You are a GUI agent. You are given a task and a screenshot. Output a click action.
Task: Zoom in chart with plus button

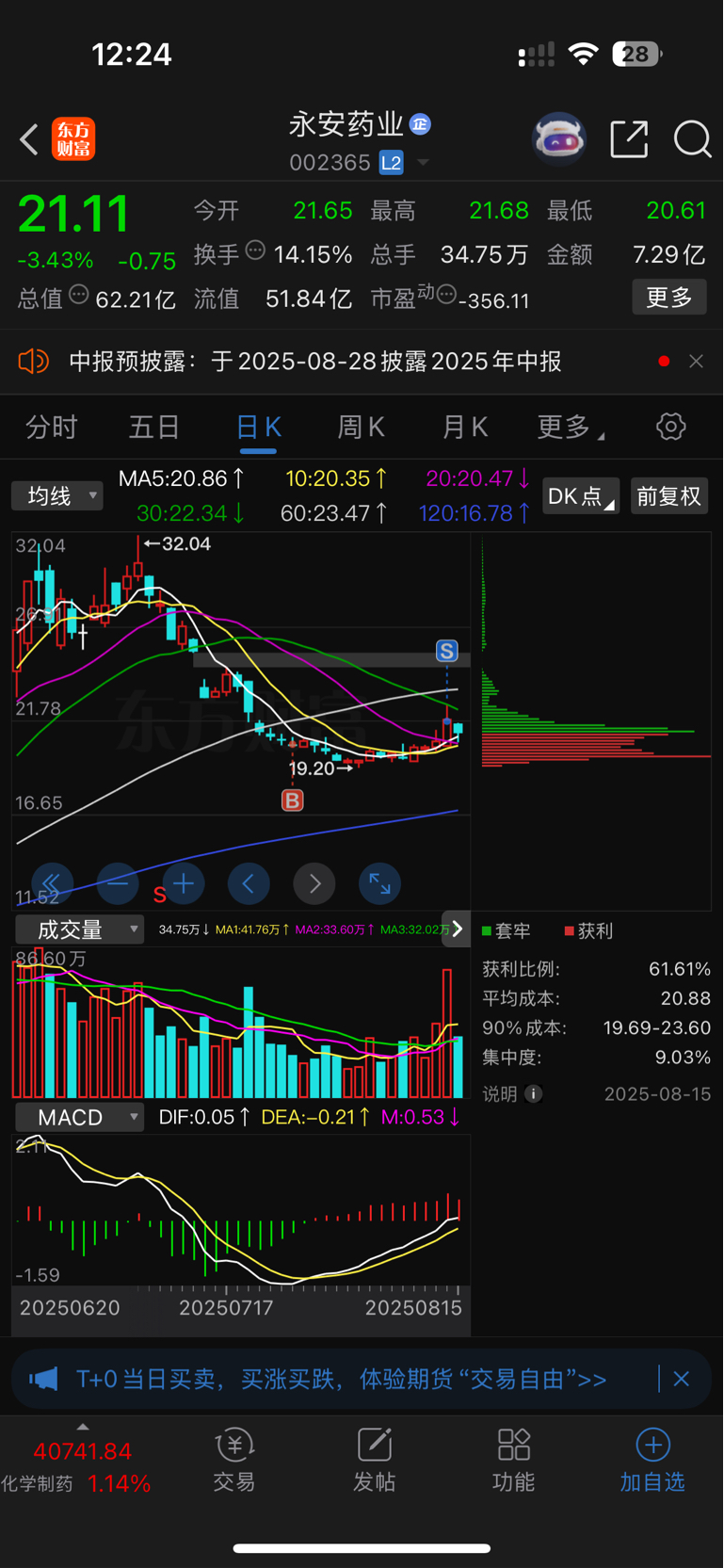184,883
